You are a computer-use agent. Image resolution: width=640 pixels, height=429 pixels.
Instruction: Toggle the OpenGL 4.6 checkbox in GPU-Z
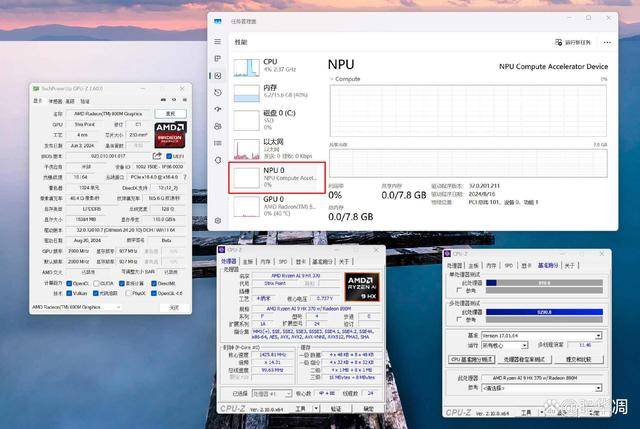(x=154, y=293)
